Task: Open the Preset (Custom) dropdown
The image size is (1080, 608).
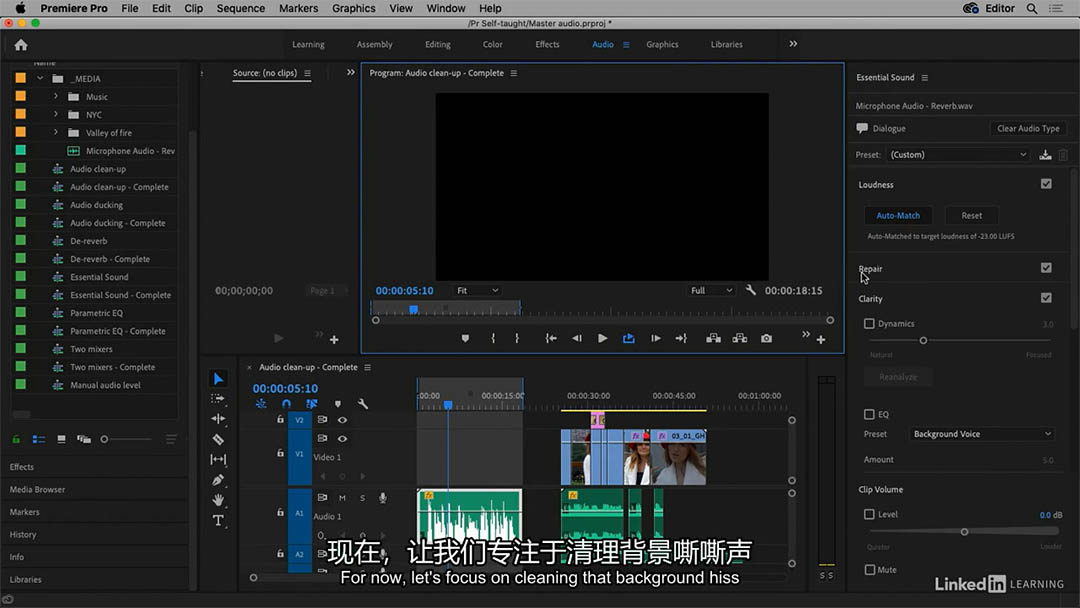Action: tap(958, 155)
